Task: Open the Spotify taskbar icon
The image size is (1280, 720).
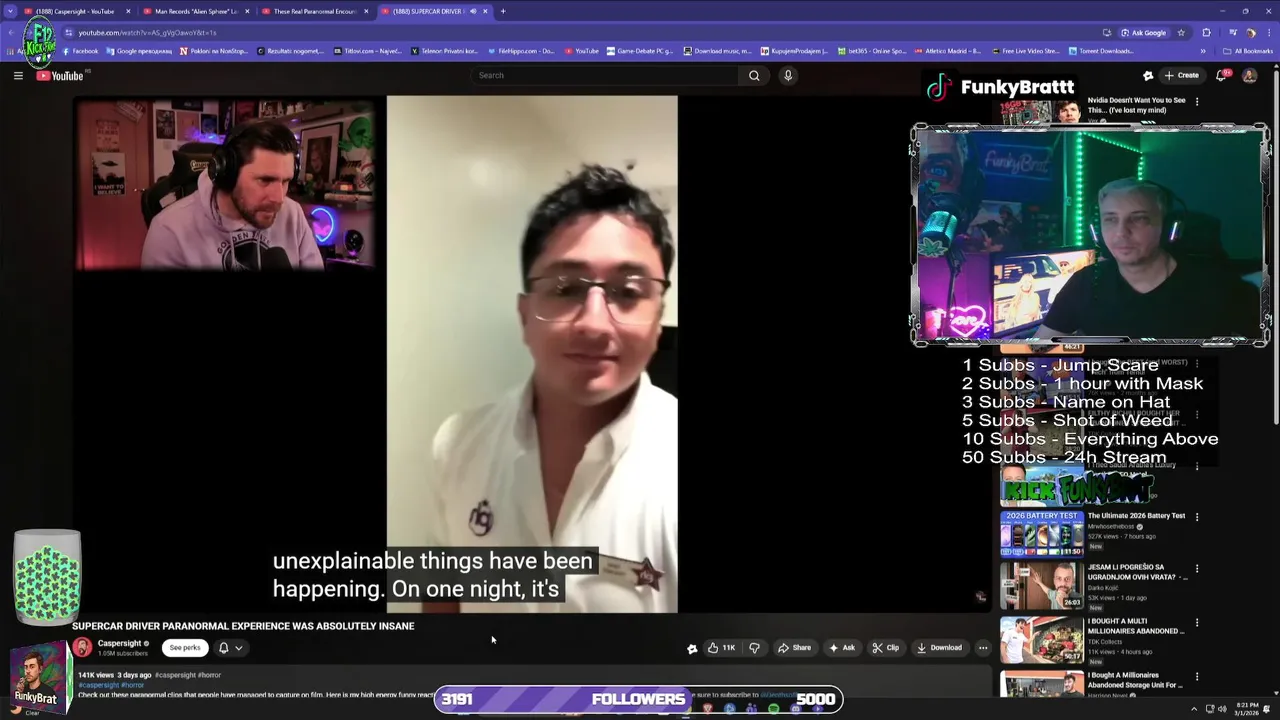Action: tap(773, 709)
